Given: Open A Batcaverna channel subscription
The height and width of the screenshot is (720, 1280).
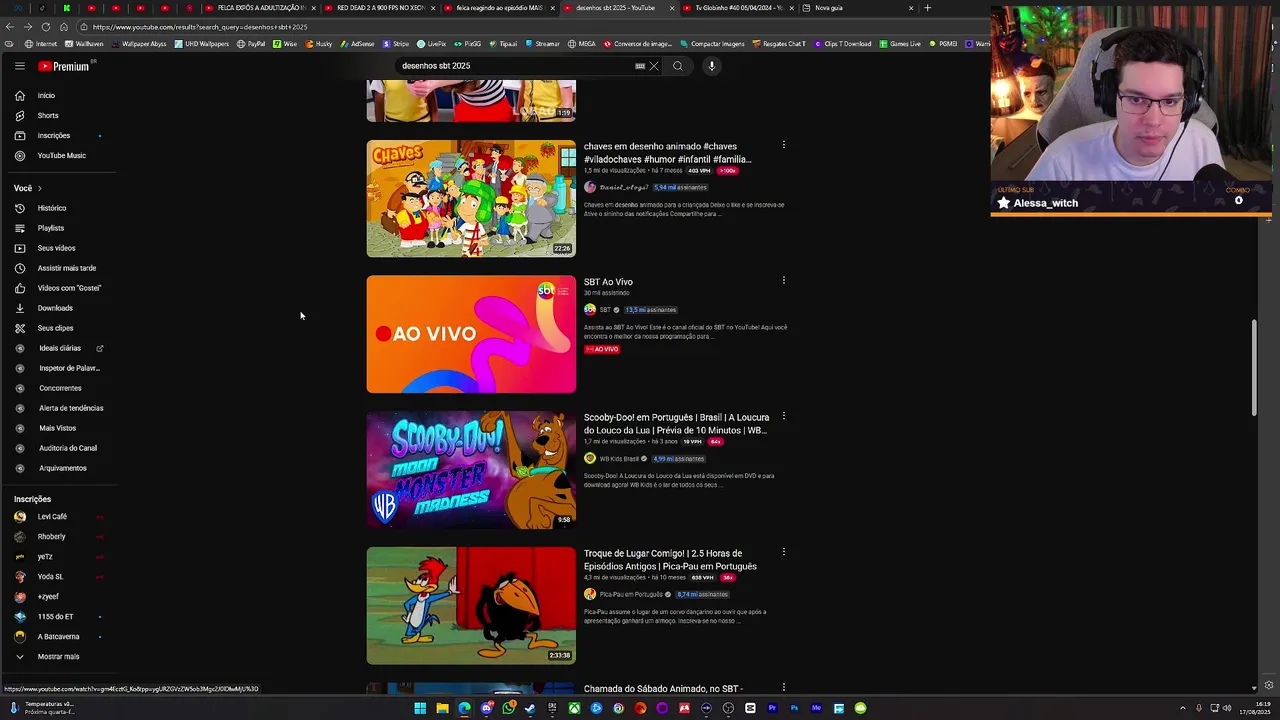Looking at the screenshot, I should (x=58, y=637).
